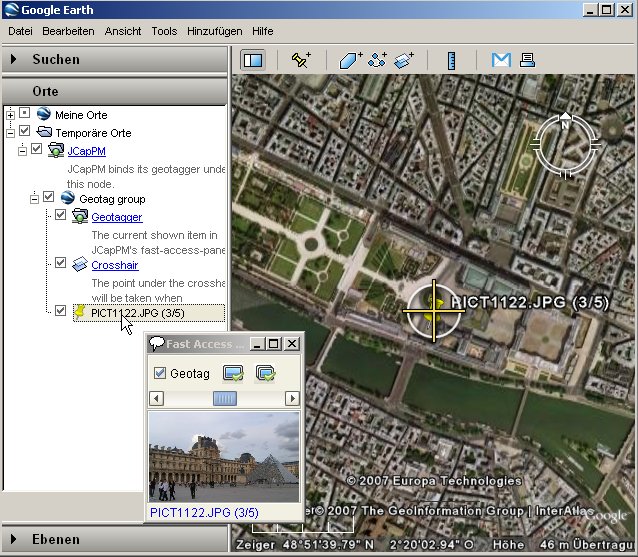Click the overlay icon beside Crosshair

pos(79,264)
